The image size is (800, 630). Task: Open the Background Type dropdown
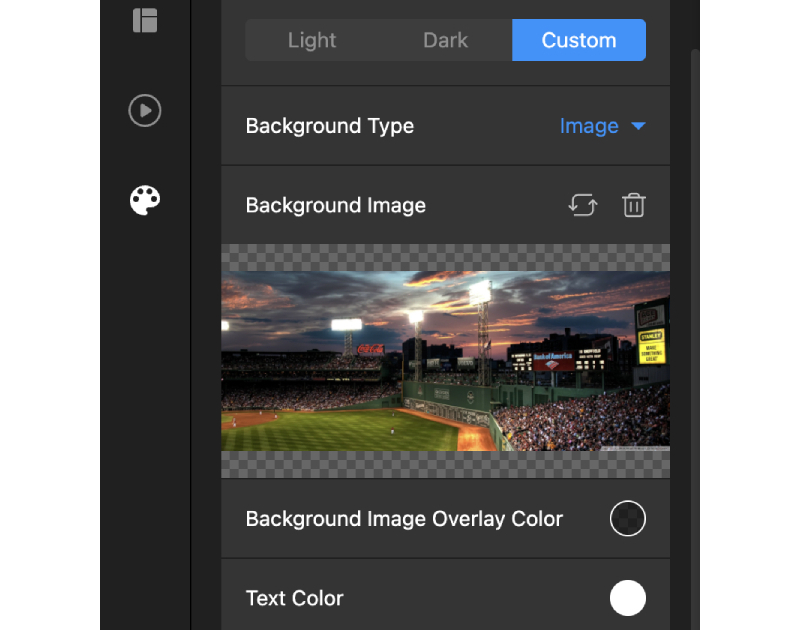pos(603,126)
